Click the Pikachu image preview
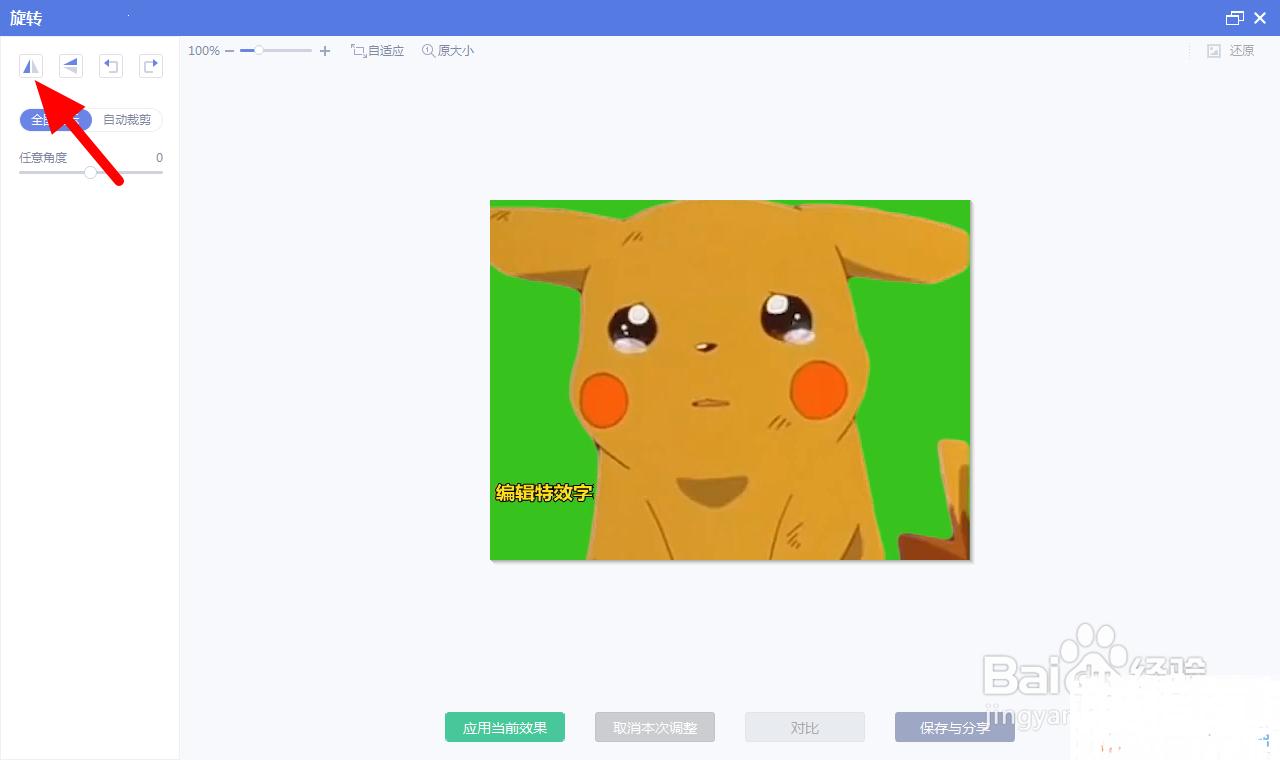 (x=730, y=380)
